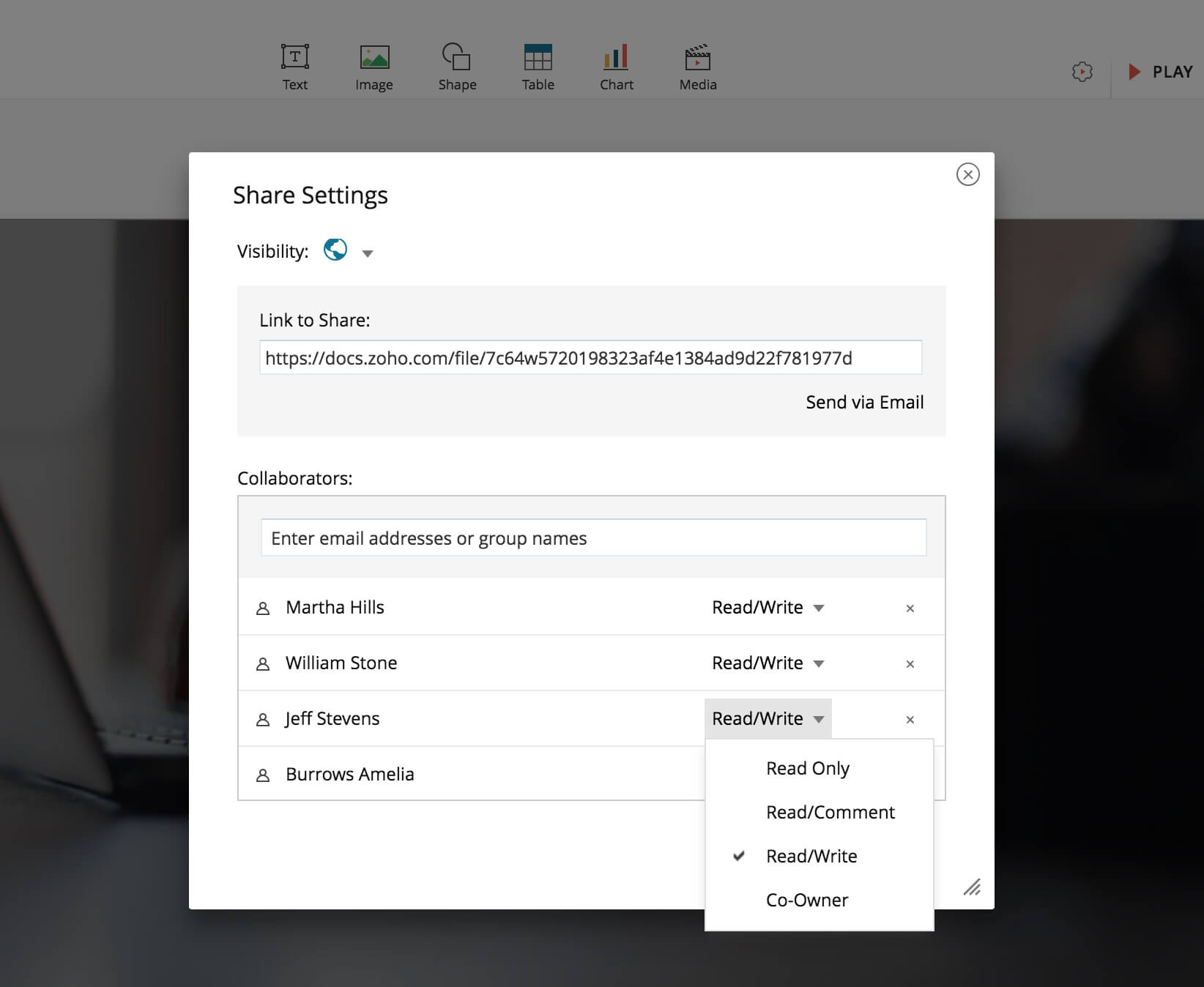Viewport: 1204px width, 987px height.
Task: Focus the collaborator email address field
Action: click(593, 537)
